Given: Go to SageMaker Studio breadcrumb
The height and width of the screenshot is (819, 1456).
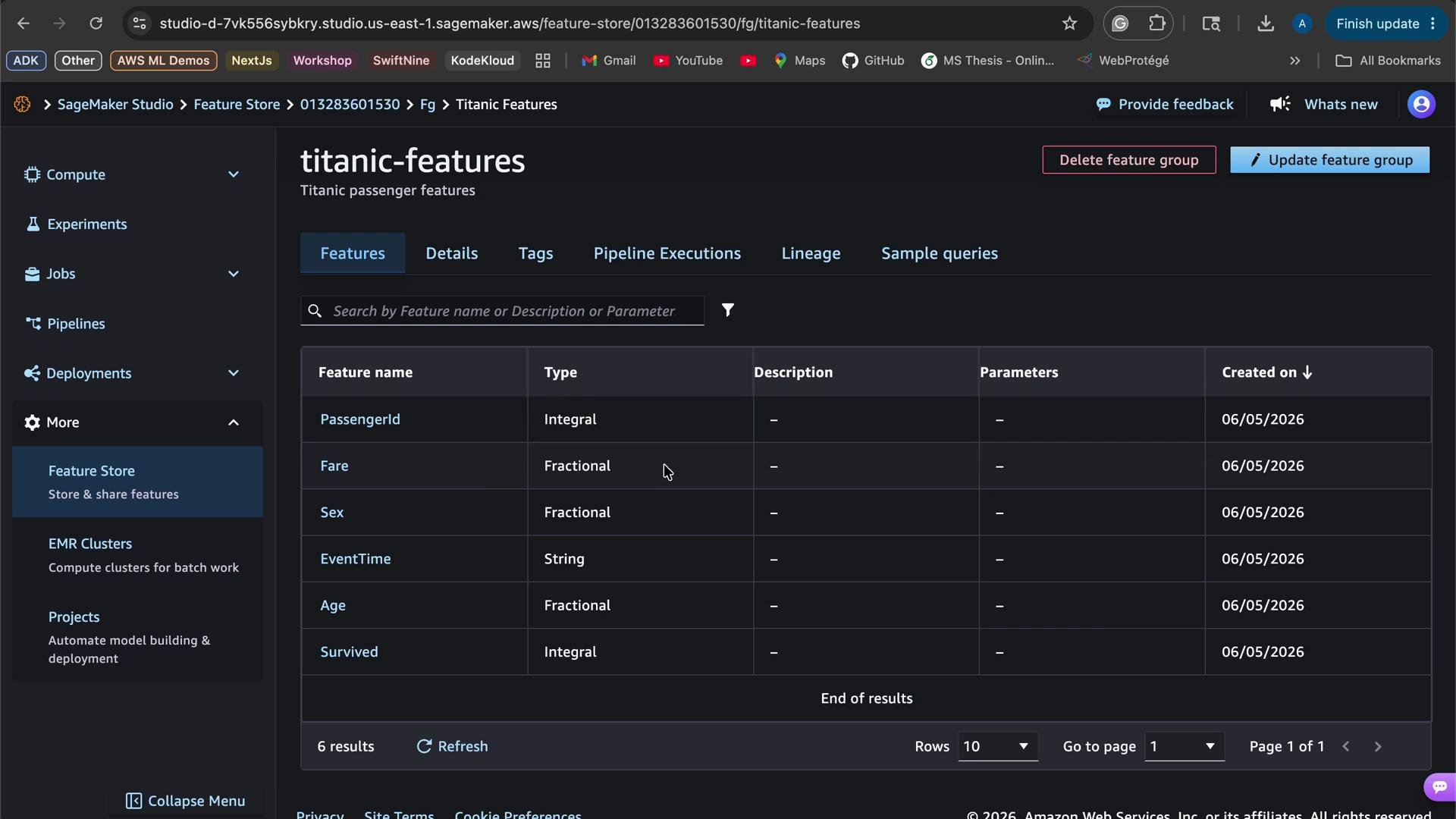Looking at the screenshot, I should (115, 105).
